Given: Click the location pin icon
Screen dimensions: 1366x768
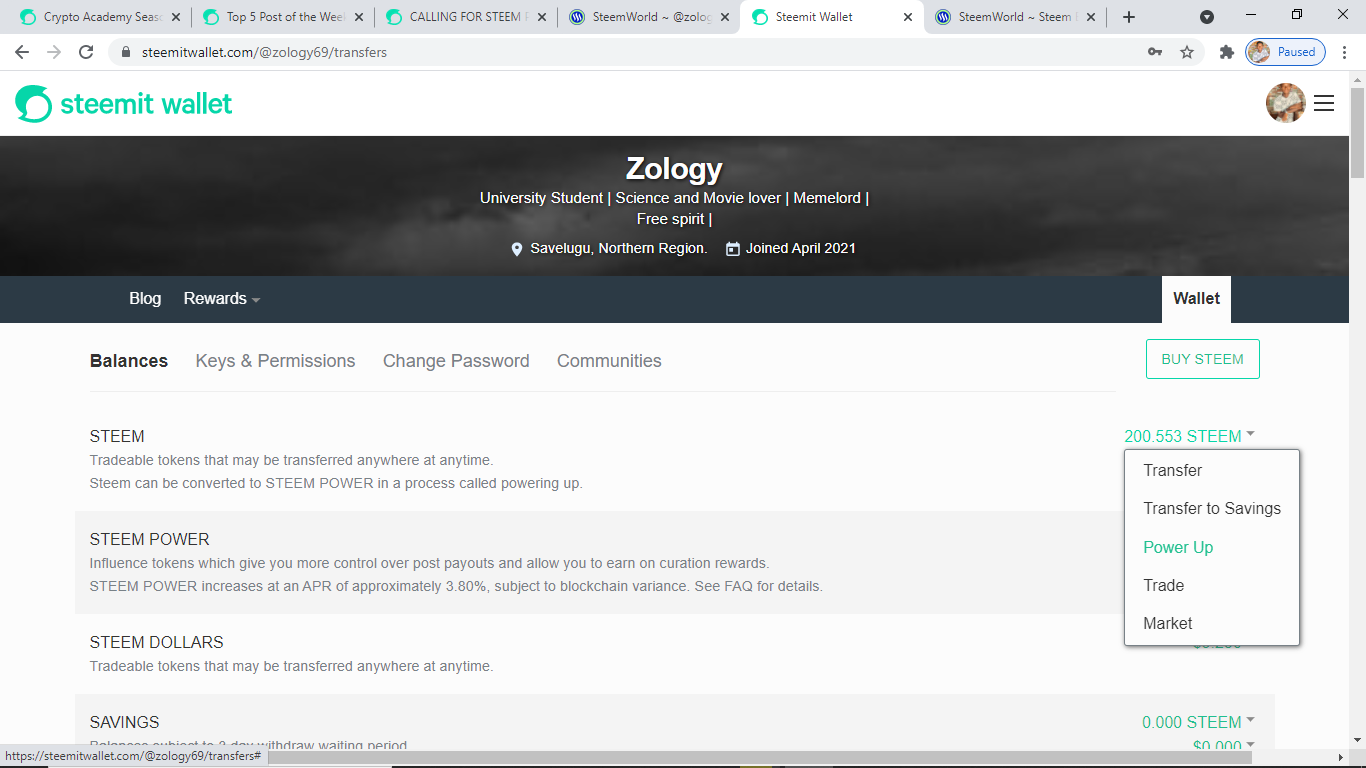Looking at the screenshot, I should tap(517, 249).
